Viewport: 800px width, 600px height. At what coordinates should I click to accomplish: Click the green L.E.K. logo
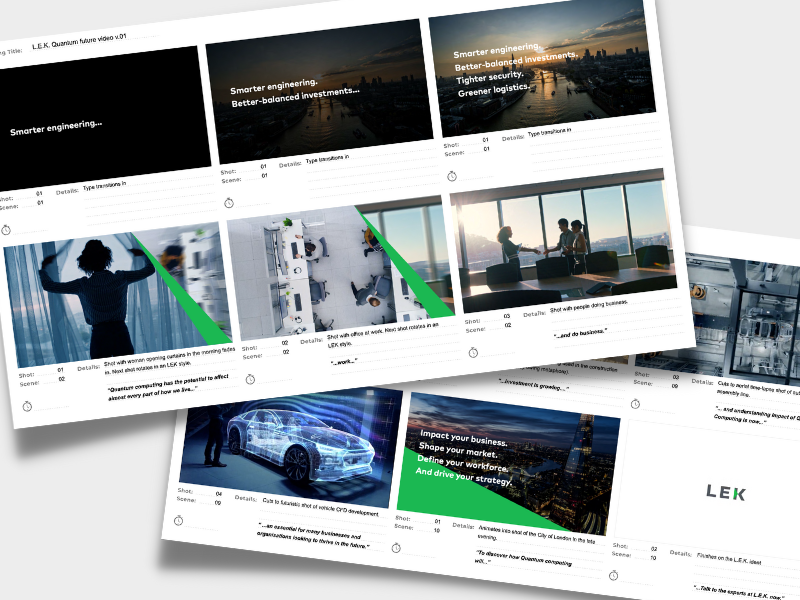click(x=726, y=493)
